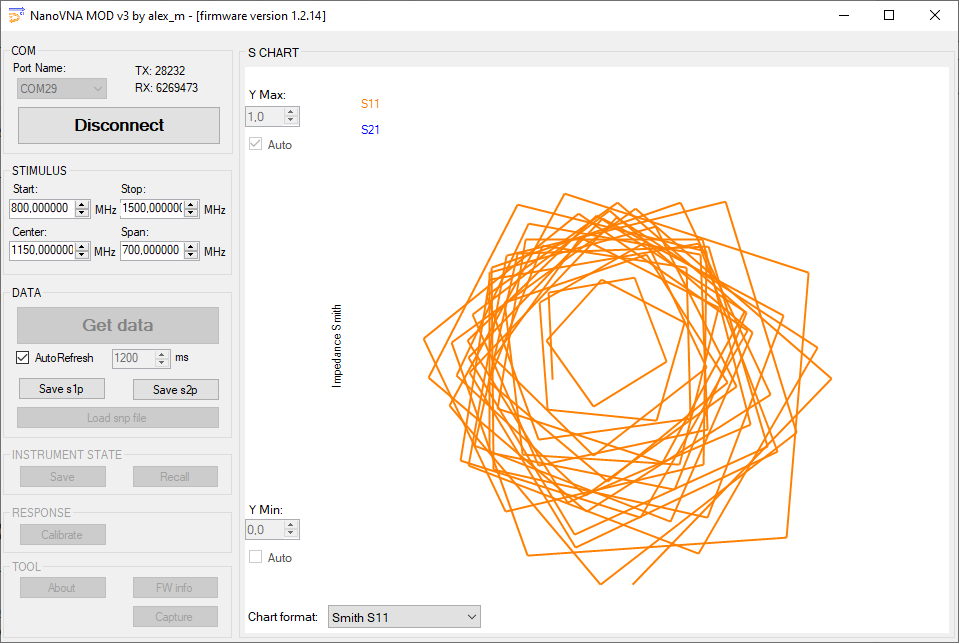Screen dimensions: 959x643
Task: Click the Start frequency input field
Action: tap(44, 209)
